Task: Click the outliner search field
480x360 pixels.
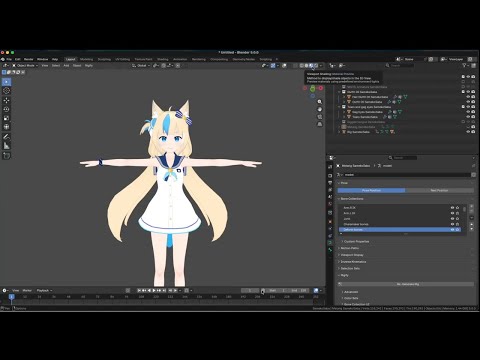Action: pos(400,66)
